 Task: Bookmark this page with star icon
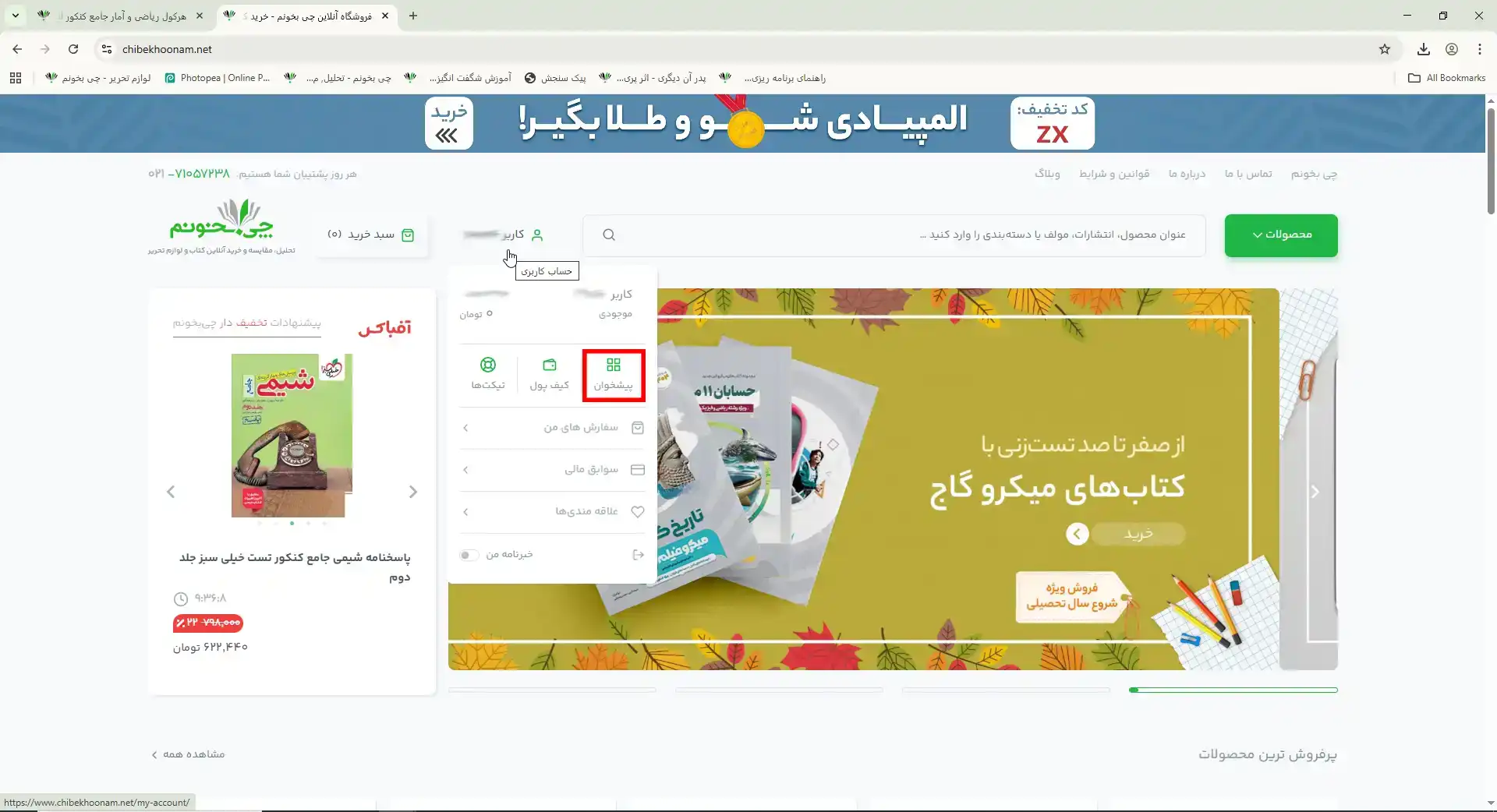(x=1385, y=49)
